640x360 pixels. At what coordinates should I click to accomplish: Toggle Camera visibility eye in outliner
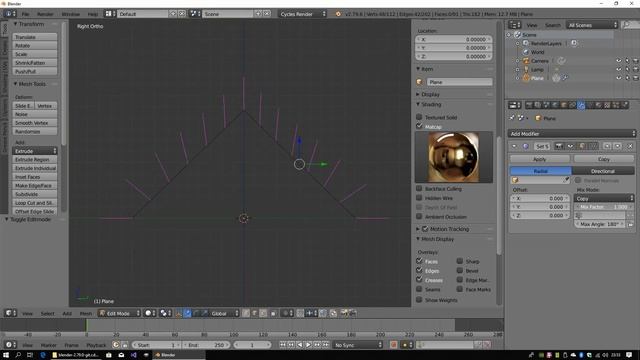pos(618,61)
